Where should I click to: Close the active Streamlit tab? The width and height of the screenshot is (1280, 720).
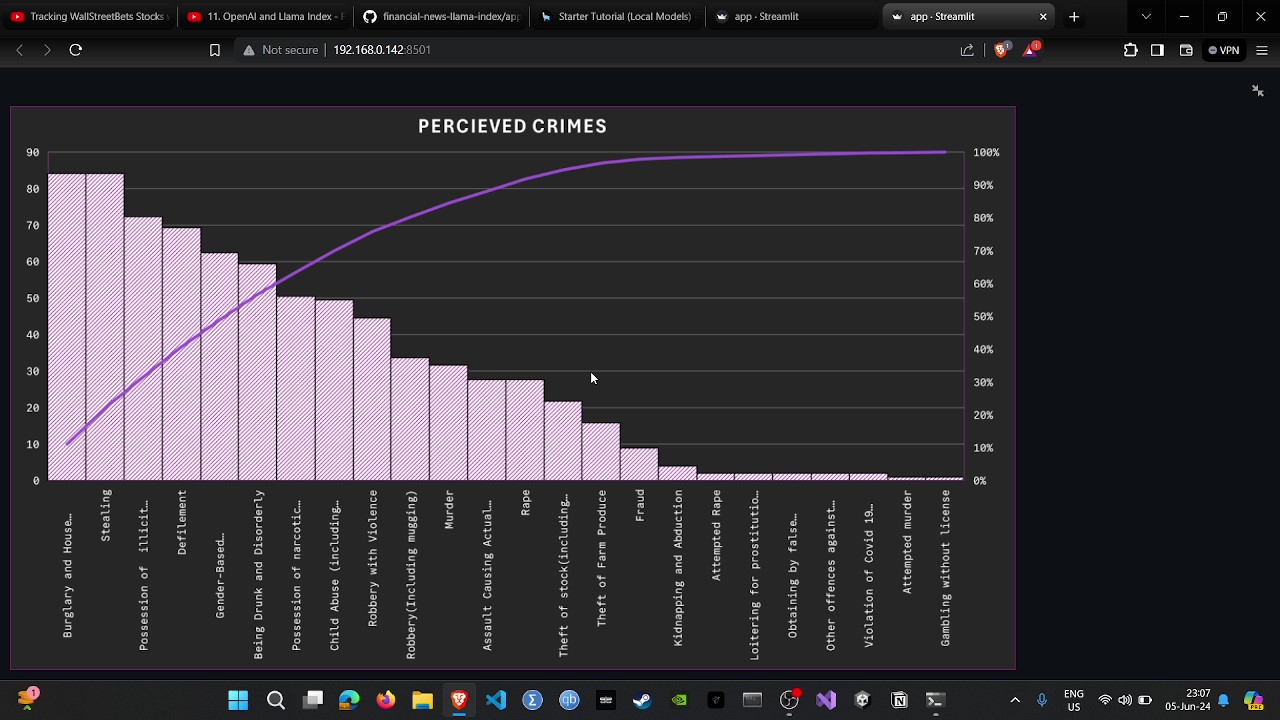pos(1043,16)
